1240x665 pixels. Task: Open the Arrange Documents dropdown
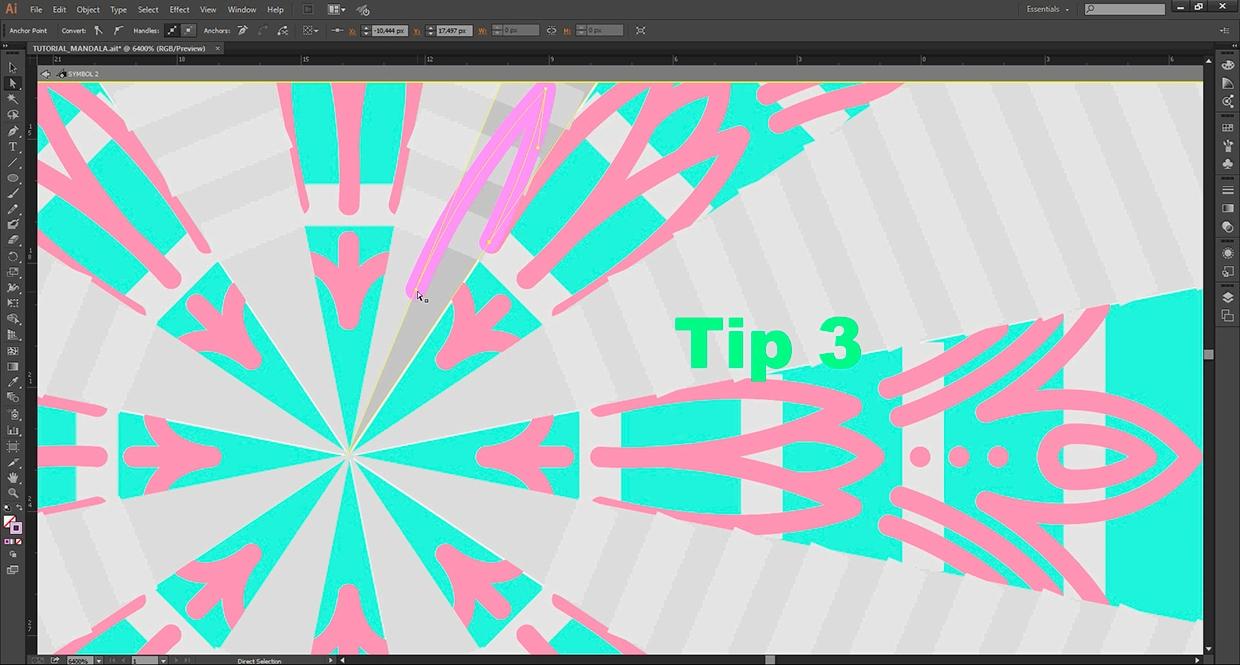click(x=337, y=10)
